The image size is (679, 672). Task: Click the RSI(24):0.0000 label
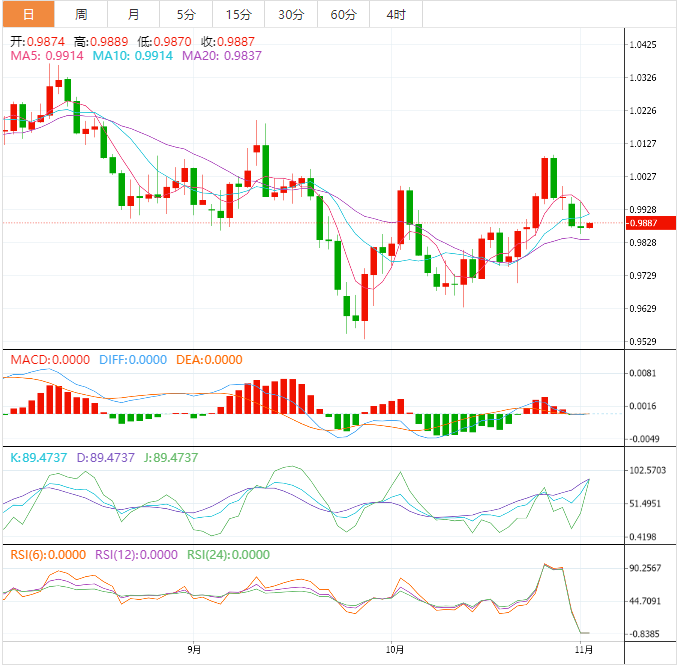pyautogui.click(x=228, y=555)
